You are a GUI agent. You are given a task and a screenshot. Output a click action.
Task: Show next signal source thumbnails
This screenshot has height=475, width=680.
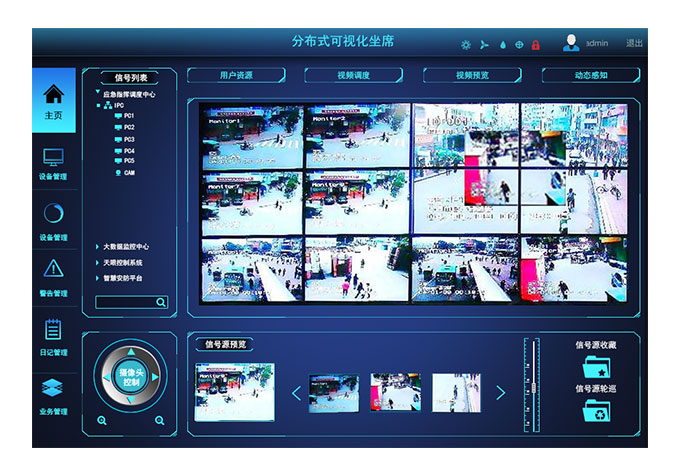(x=501, y=393)
